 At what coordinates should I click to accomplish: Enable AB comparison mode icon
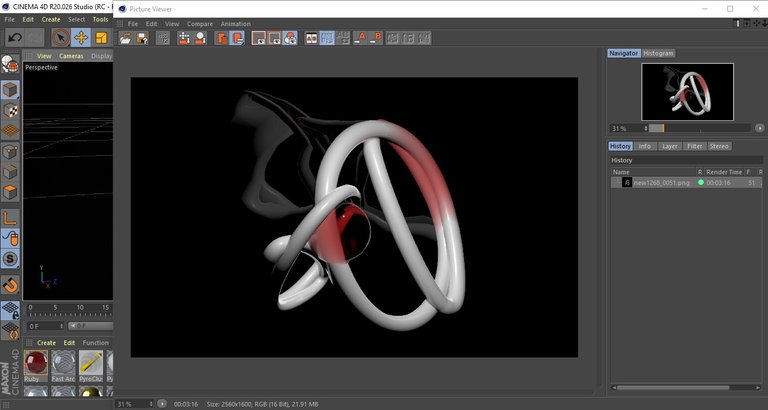point(312,38)
